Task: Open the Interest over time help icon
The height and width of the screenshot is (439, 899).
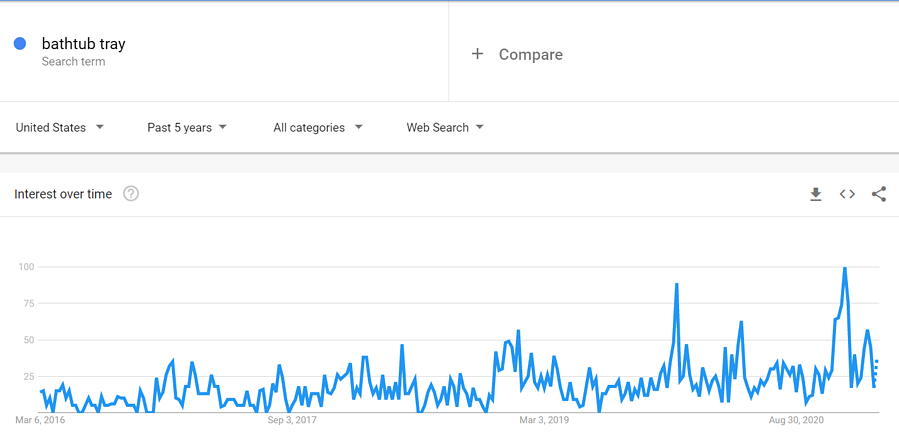Action: (131, 194)
